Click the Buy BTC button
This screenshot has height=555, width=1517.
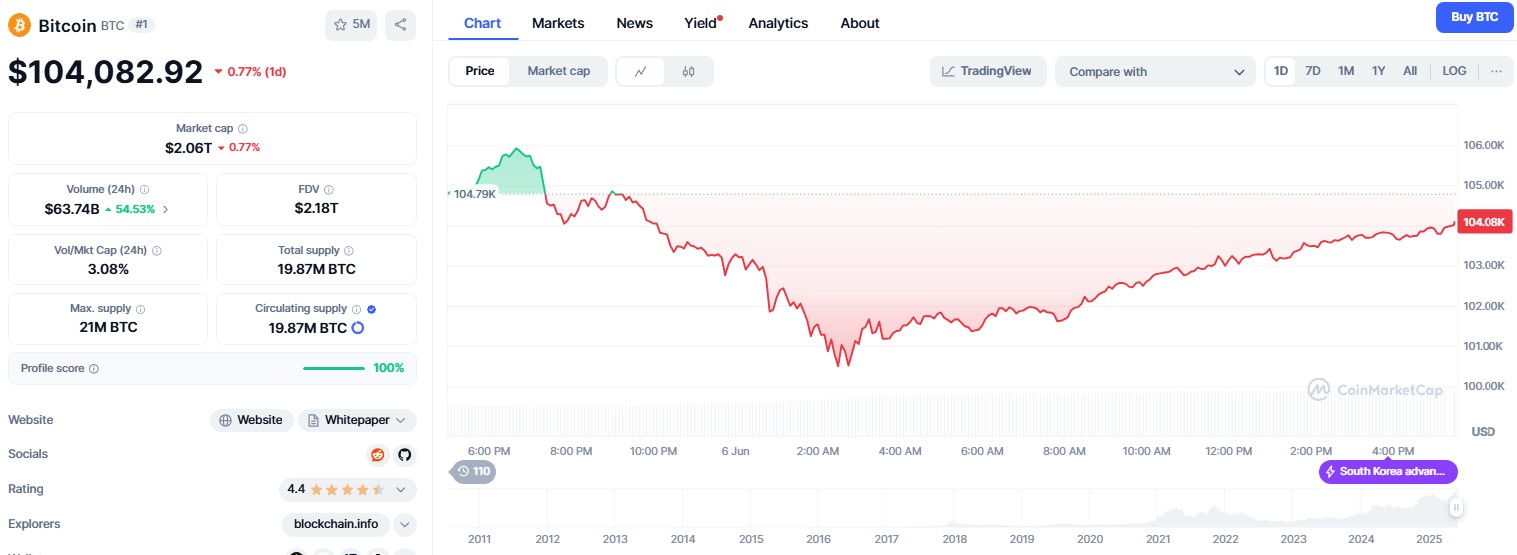[1474, 18]
